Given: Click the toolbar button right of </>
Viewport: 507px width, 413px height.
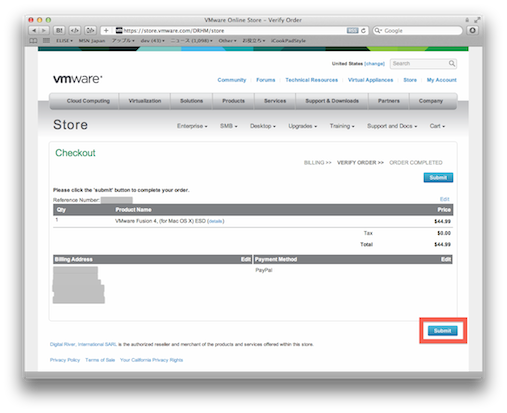Looking at the screenshot, I should point(90,30).
